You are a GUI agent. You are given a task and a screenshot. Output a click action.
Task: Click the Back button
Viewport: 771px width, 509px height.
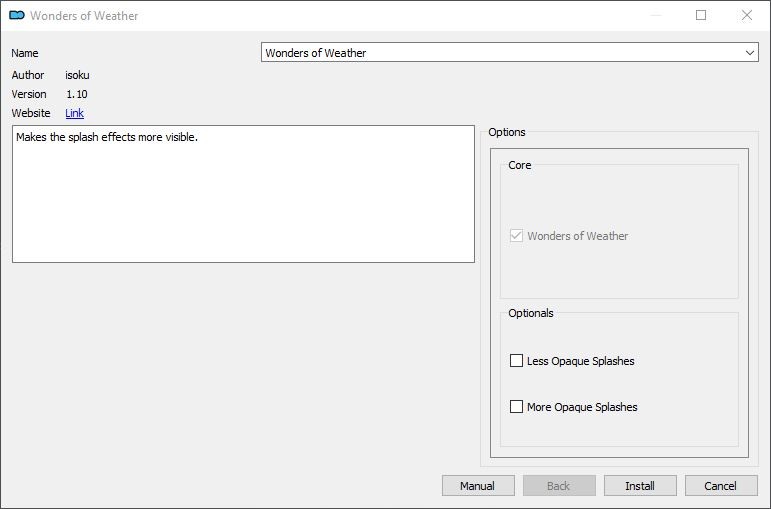tap(559, 486)
